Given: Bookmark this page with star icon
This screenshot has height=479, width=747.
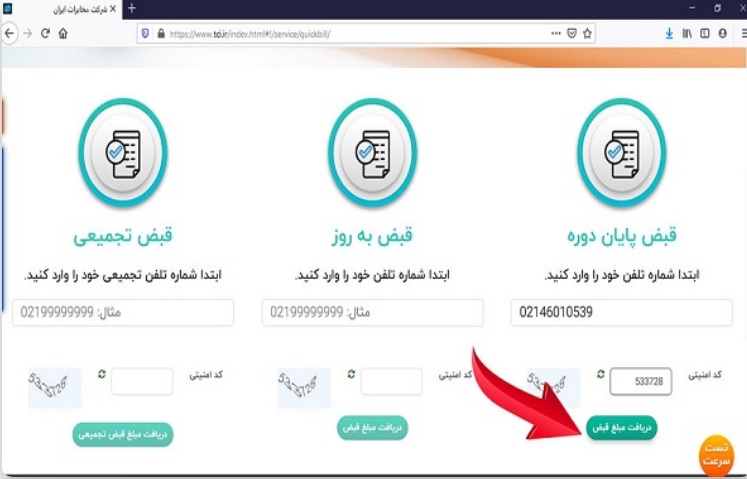Looking at the screenshot, I should tap(587, 33).
